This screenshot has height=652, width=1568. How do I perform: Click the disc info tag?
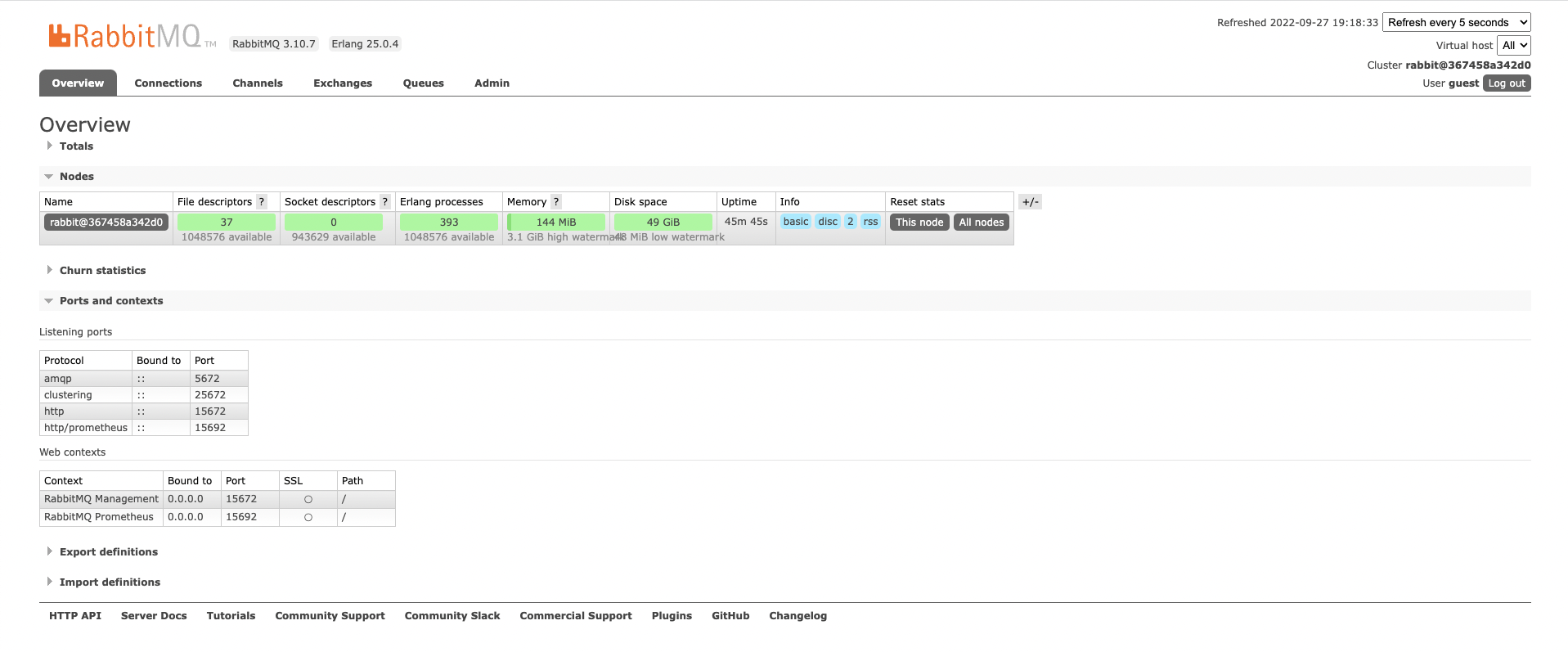point(828,222)
